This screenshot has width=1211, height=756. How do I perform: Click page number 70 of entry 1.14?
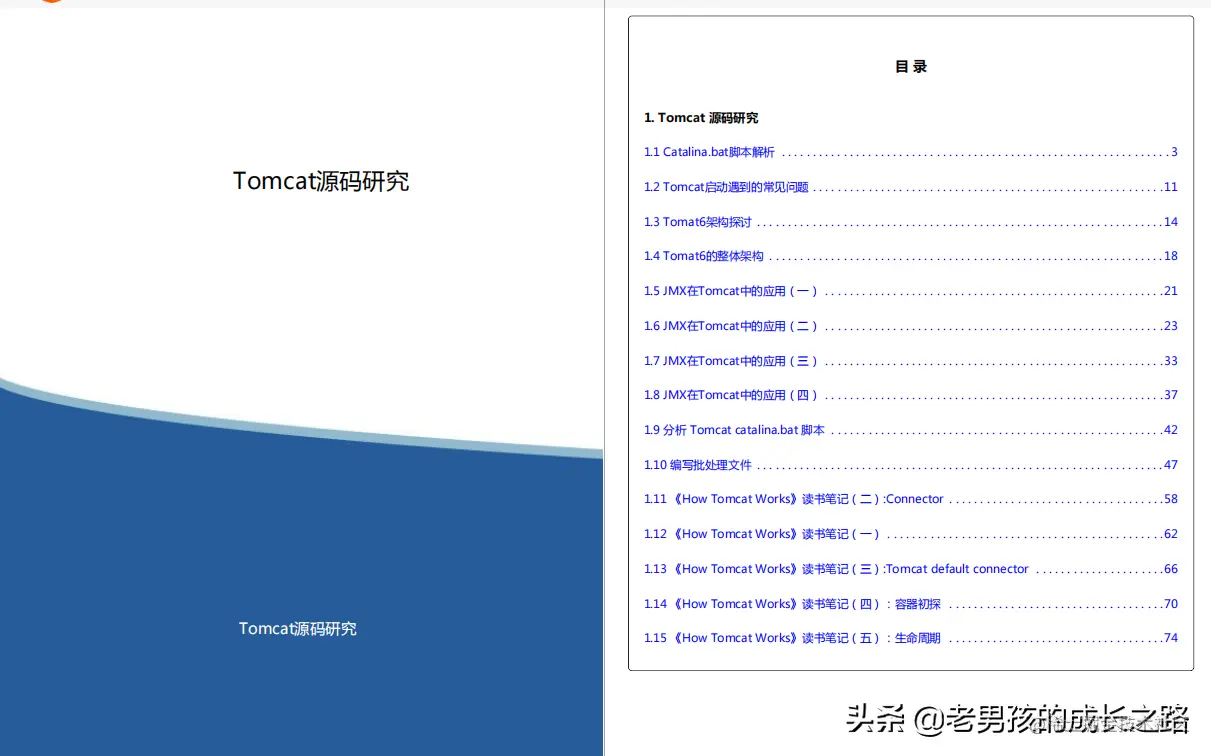pyautogui.click(x=1171, y=604)
